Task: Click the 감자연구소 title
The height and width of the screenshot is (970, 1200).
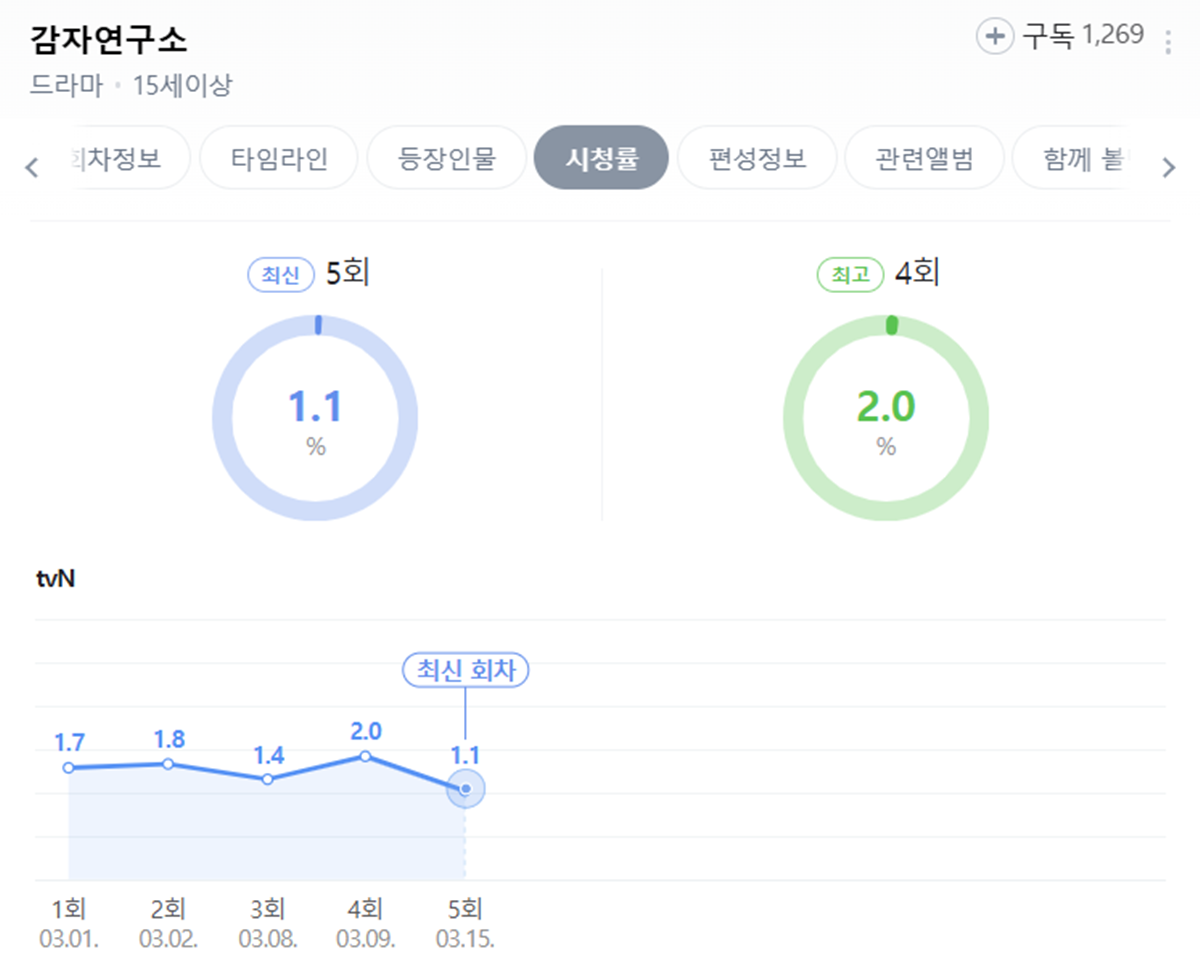Action: tap(110, 40)
